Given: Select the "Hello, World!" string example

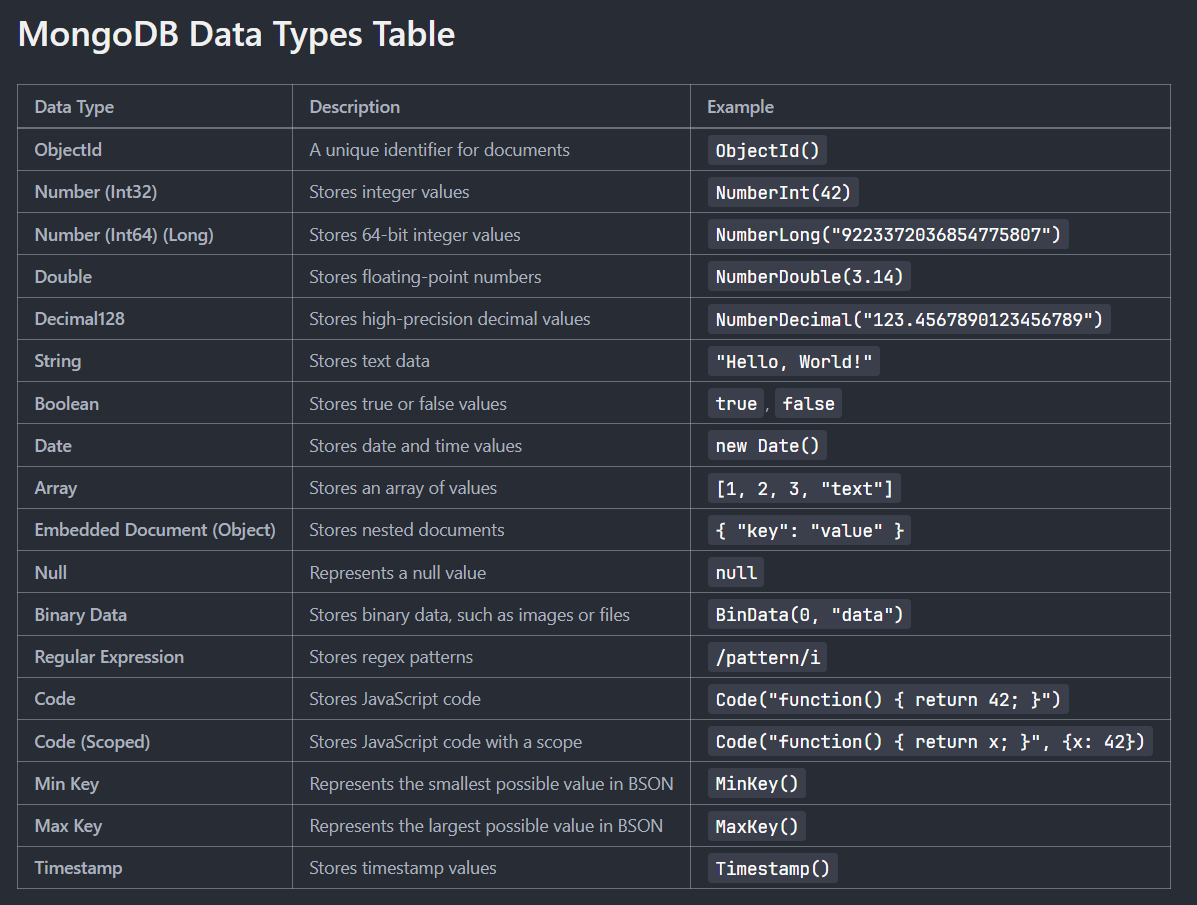Looking at the screenshot, I should (x=793, y=361).
